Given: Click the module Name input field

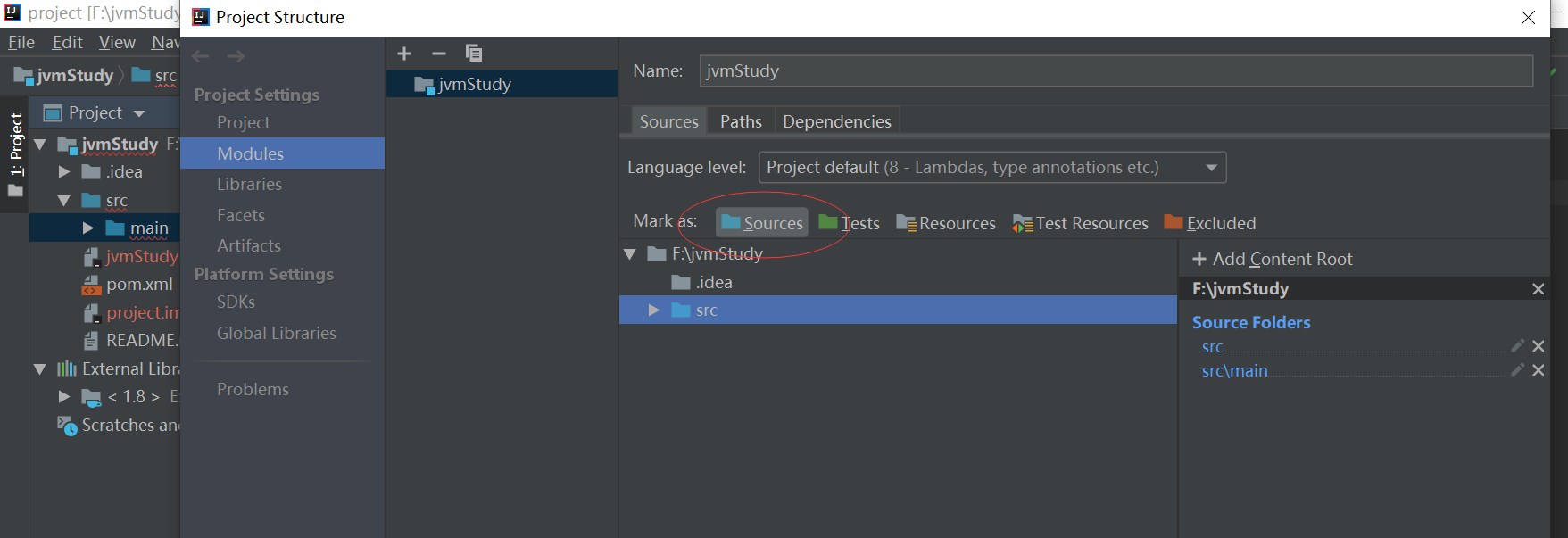Looking at the screenshot, I should [1116, 71].
